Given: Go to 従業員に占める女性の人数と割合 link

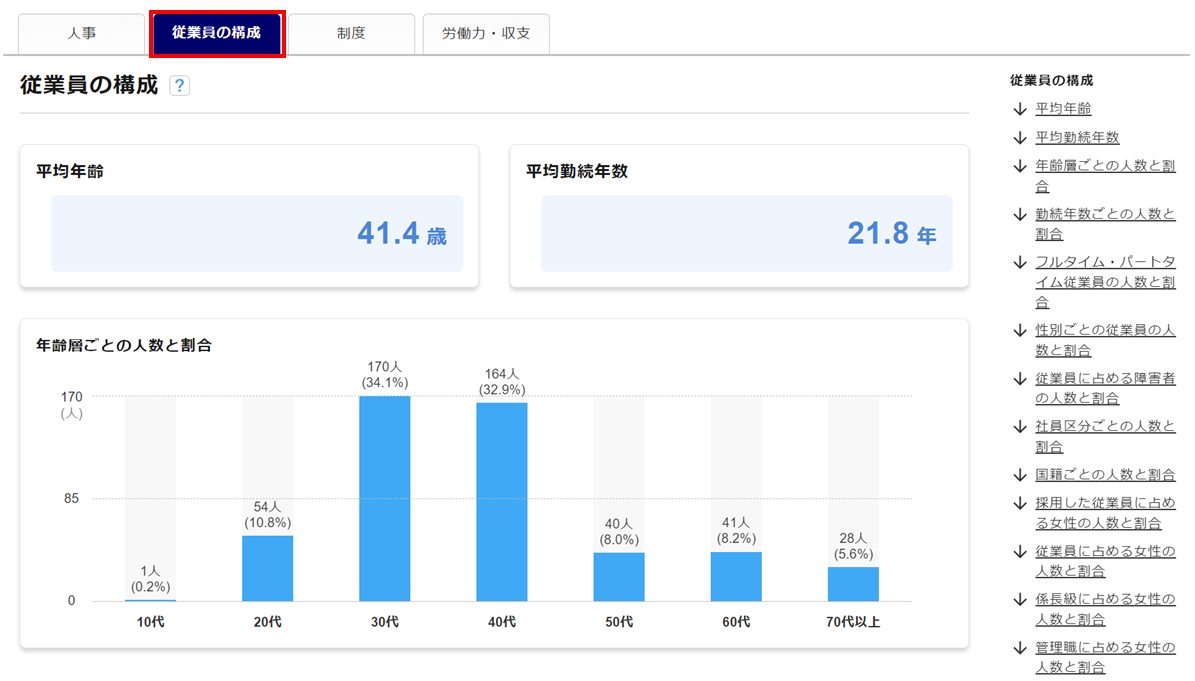Looking at the screenshot, I should pos(1105,561).
